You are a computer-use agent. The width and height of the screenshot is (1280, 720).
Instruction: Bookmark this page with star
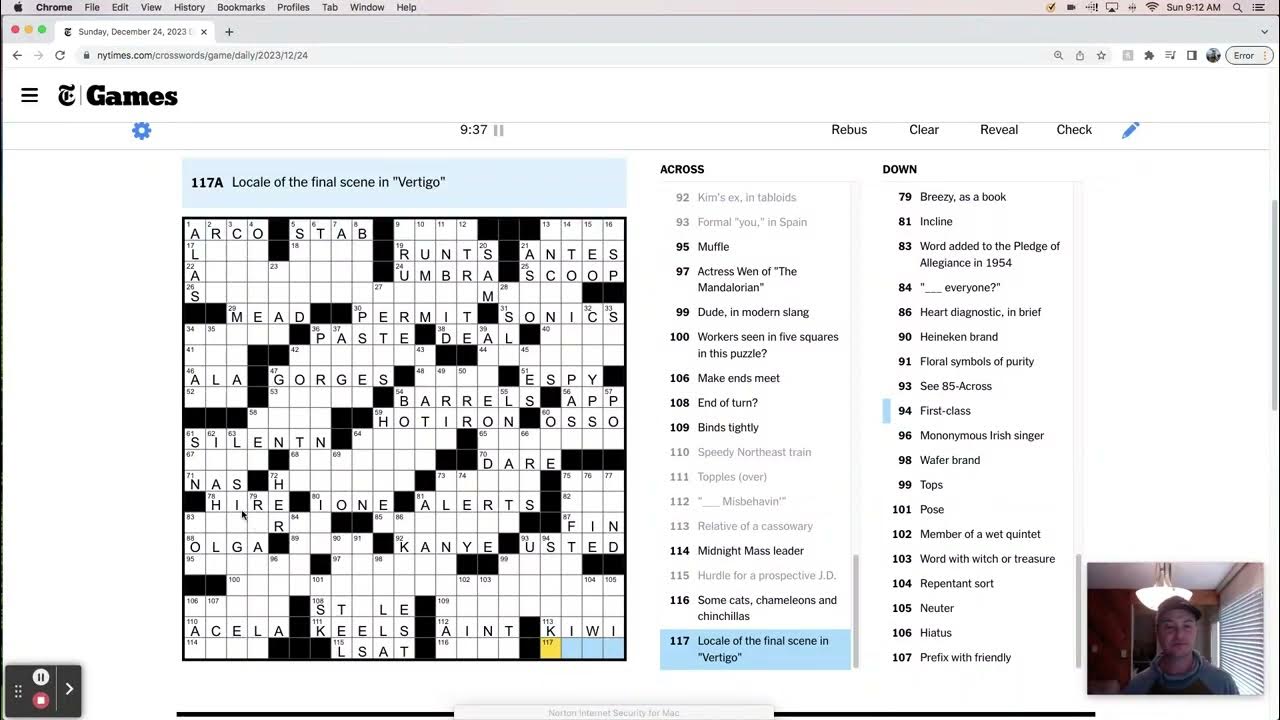click(x=1101, y=55)
